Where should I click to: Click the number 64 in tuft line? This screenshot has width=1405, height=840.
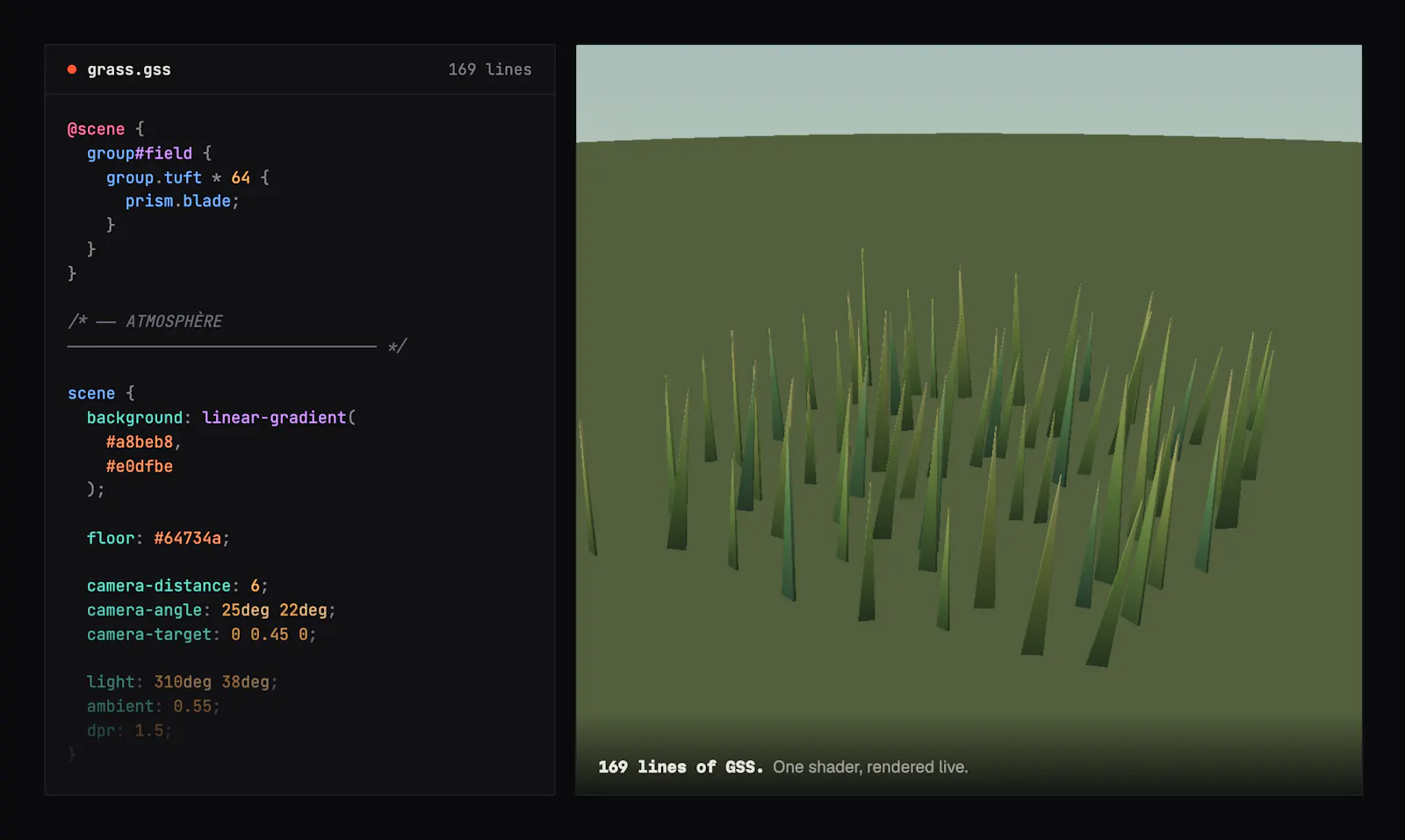241,177
